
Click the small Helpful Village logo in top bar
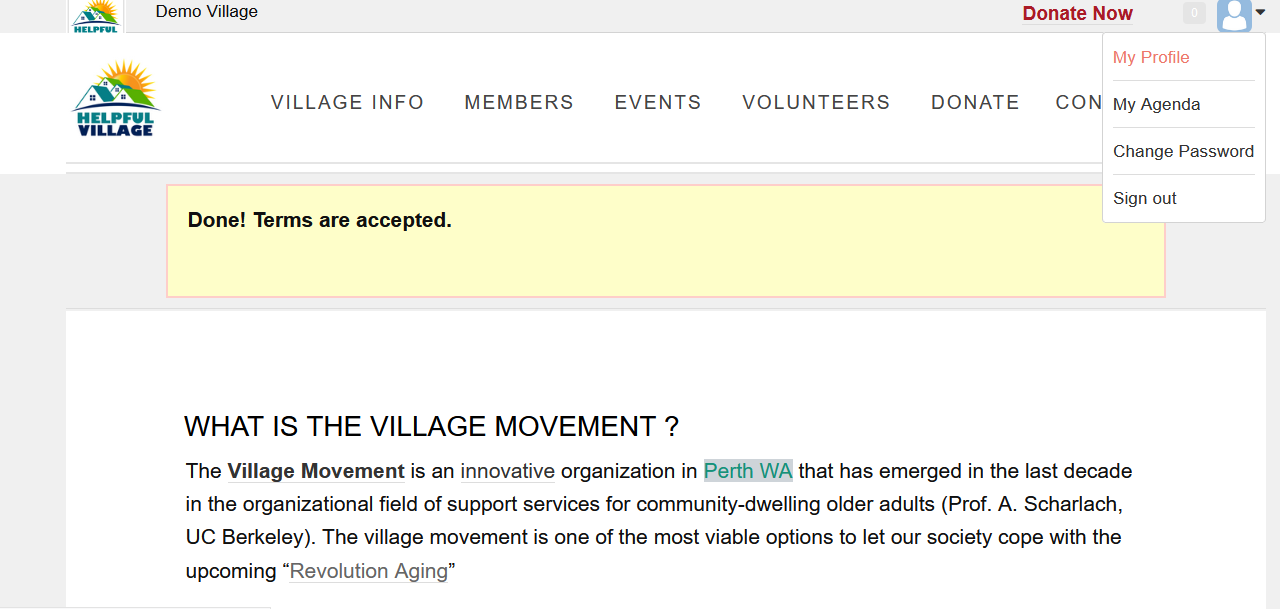click(x=96, y=16)
